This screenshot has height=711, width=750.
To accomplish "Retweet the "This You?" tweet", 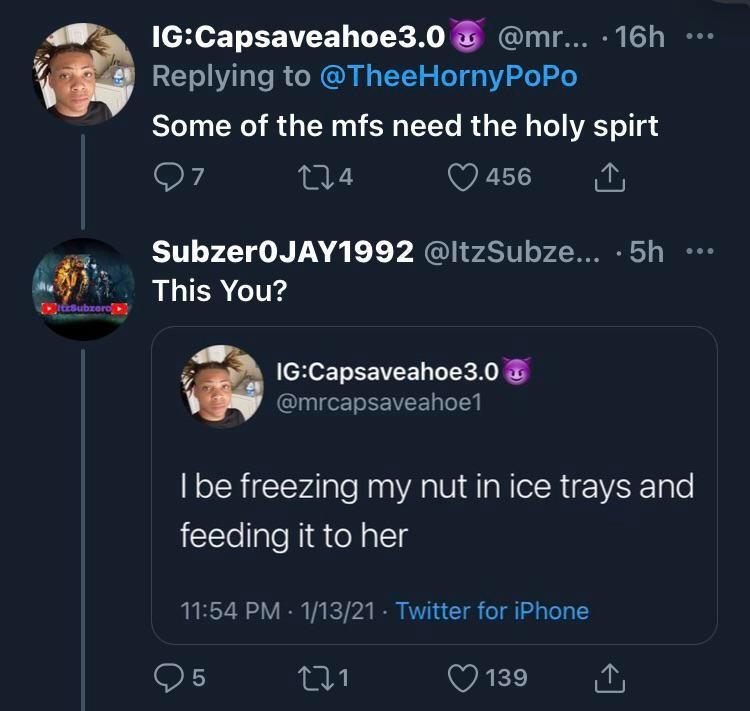I will (x=313, y=678).
